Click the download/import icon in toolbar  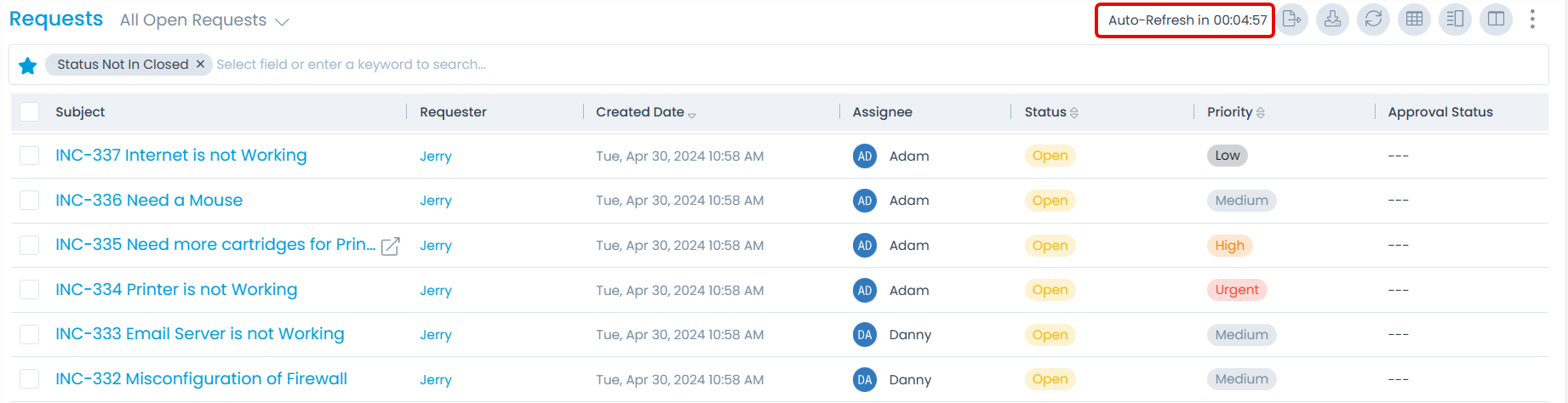1332,19
